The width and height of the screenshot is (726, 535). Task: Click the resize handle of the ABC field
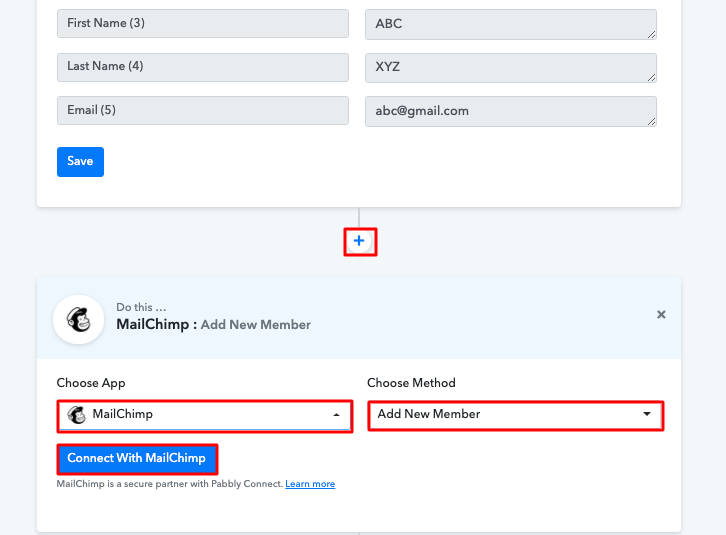click(651, 35)
